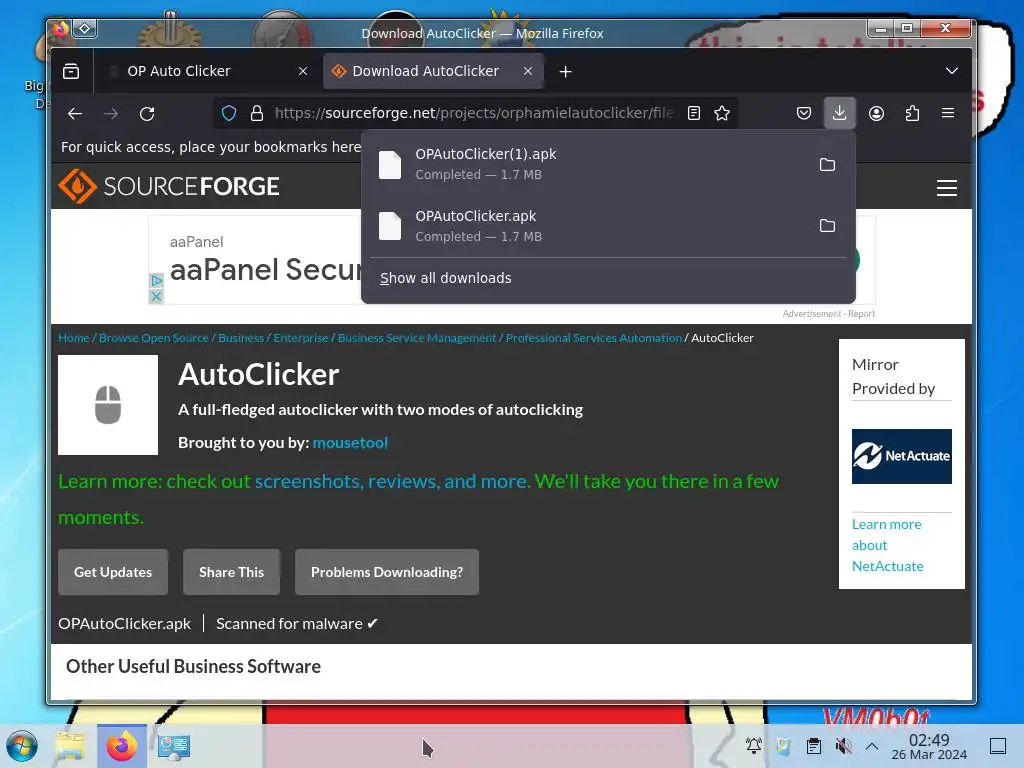Click Get Updates button
This screenshot has width=1024, height=768.
[113, 572]
